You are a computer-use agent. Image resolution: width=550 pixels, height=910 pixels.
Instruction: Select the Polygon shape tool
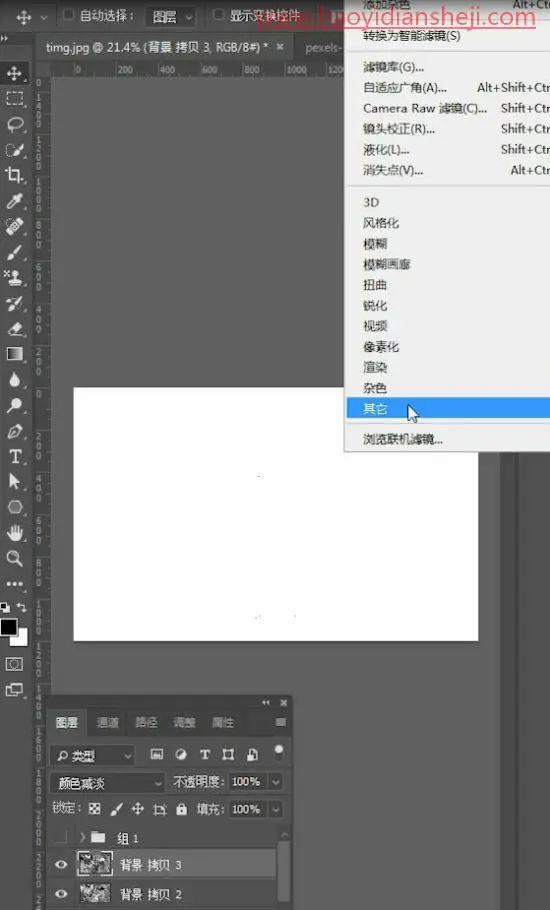click(15, 507)
